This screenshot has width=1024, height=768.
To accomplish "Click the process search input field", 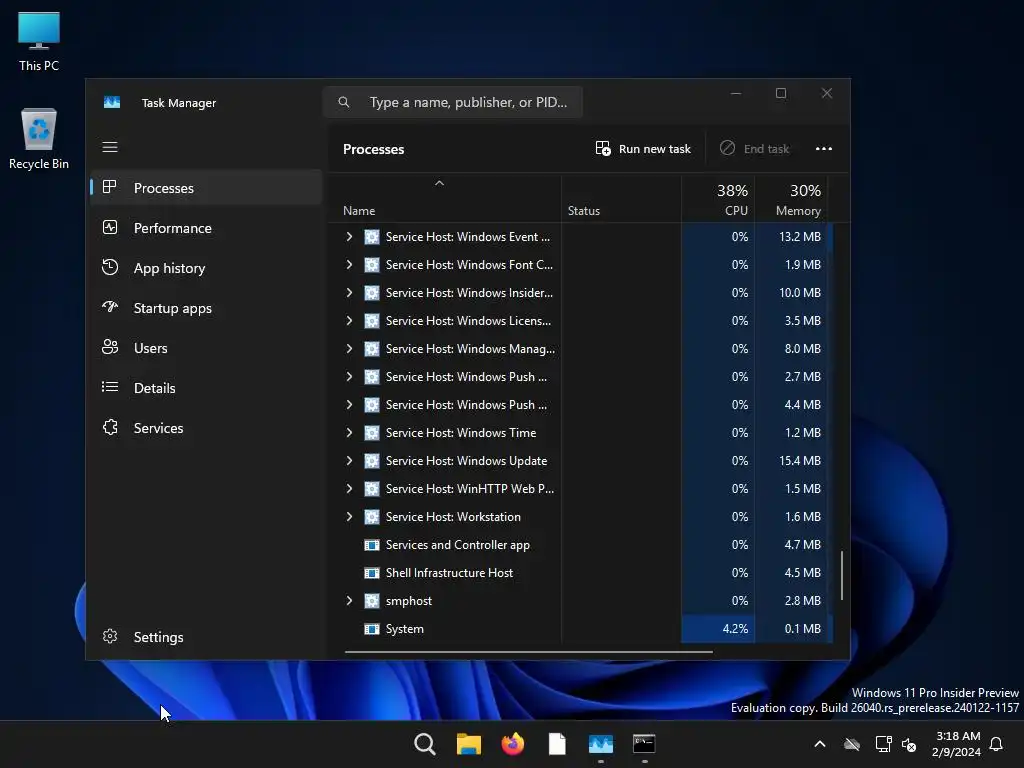I will point(453,102).
